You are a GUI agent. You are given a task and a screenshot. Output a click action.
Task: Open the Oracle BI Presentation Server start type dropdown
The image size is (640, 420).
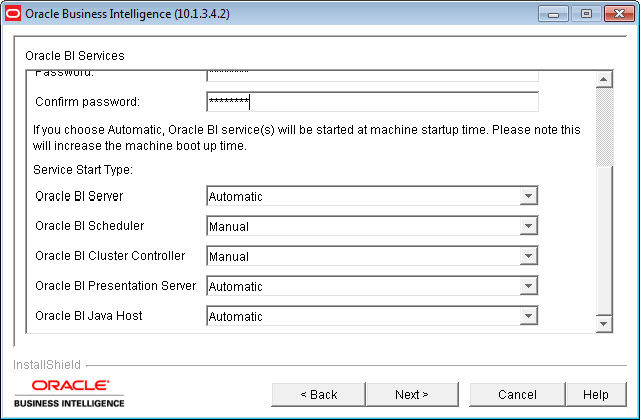click(x=372, y=286)
